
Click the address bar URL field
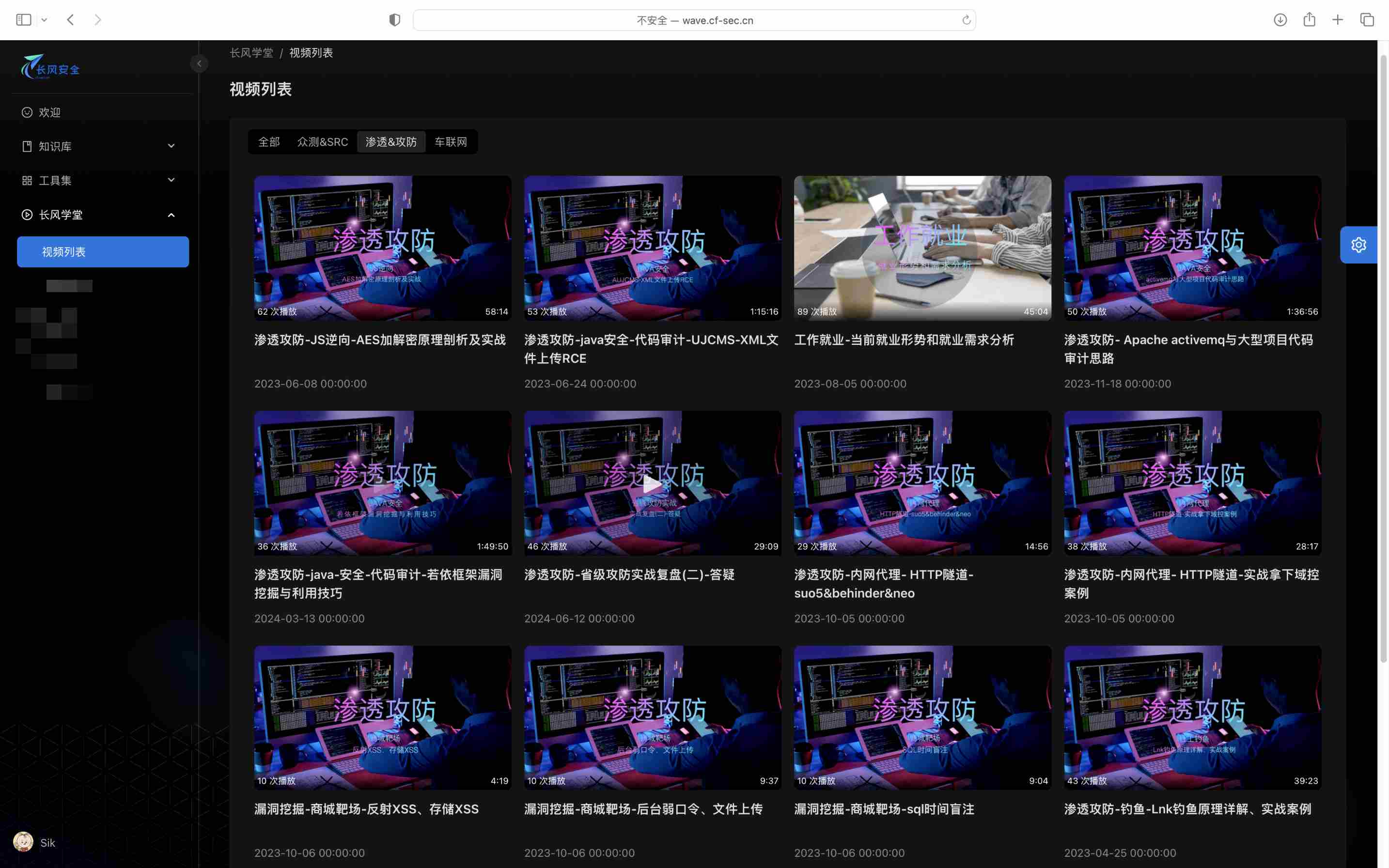pos(694,20)
